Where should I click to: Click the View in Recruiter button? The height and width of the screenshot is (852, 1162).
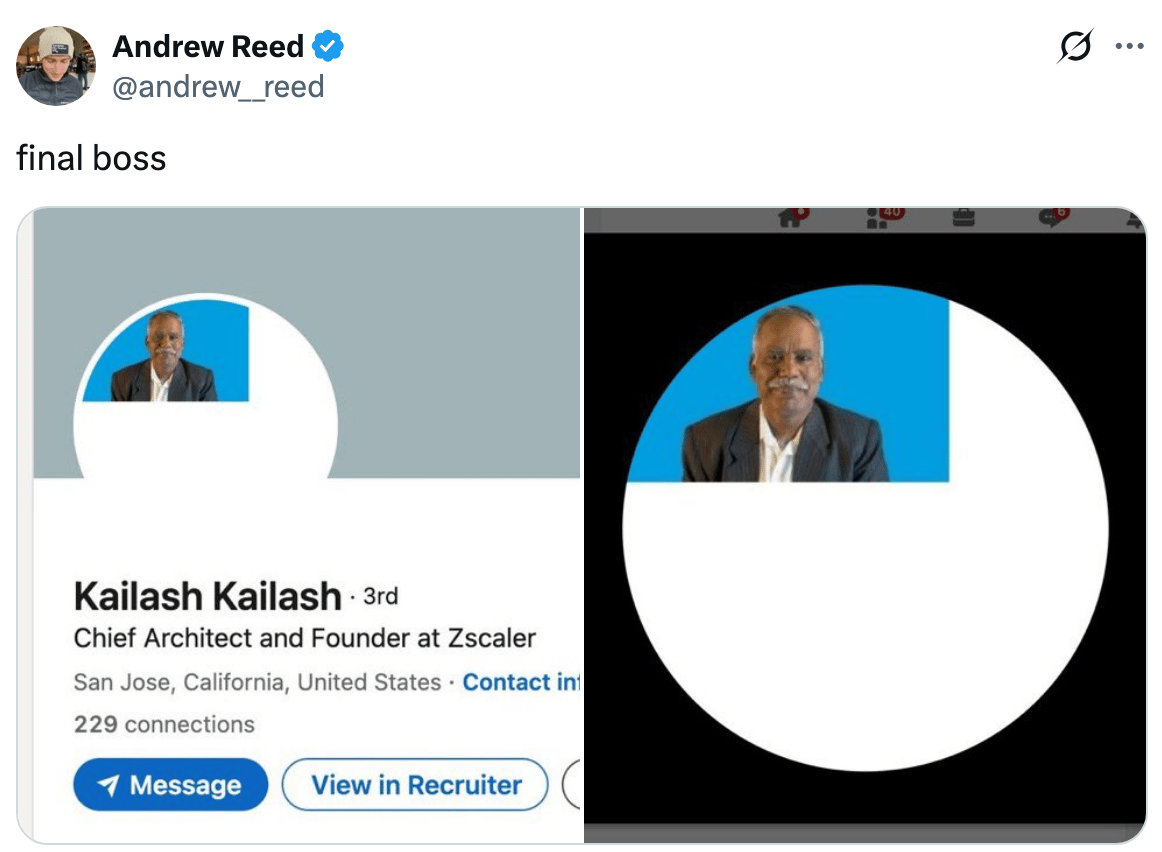coord(415,785)
